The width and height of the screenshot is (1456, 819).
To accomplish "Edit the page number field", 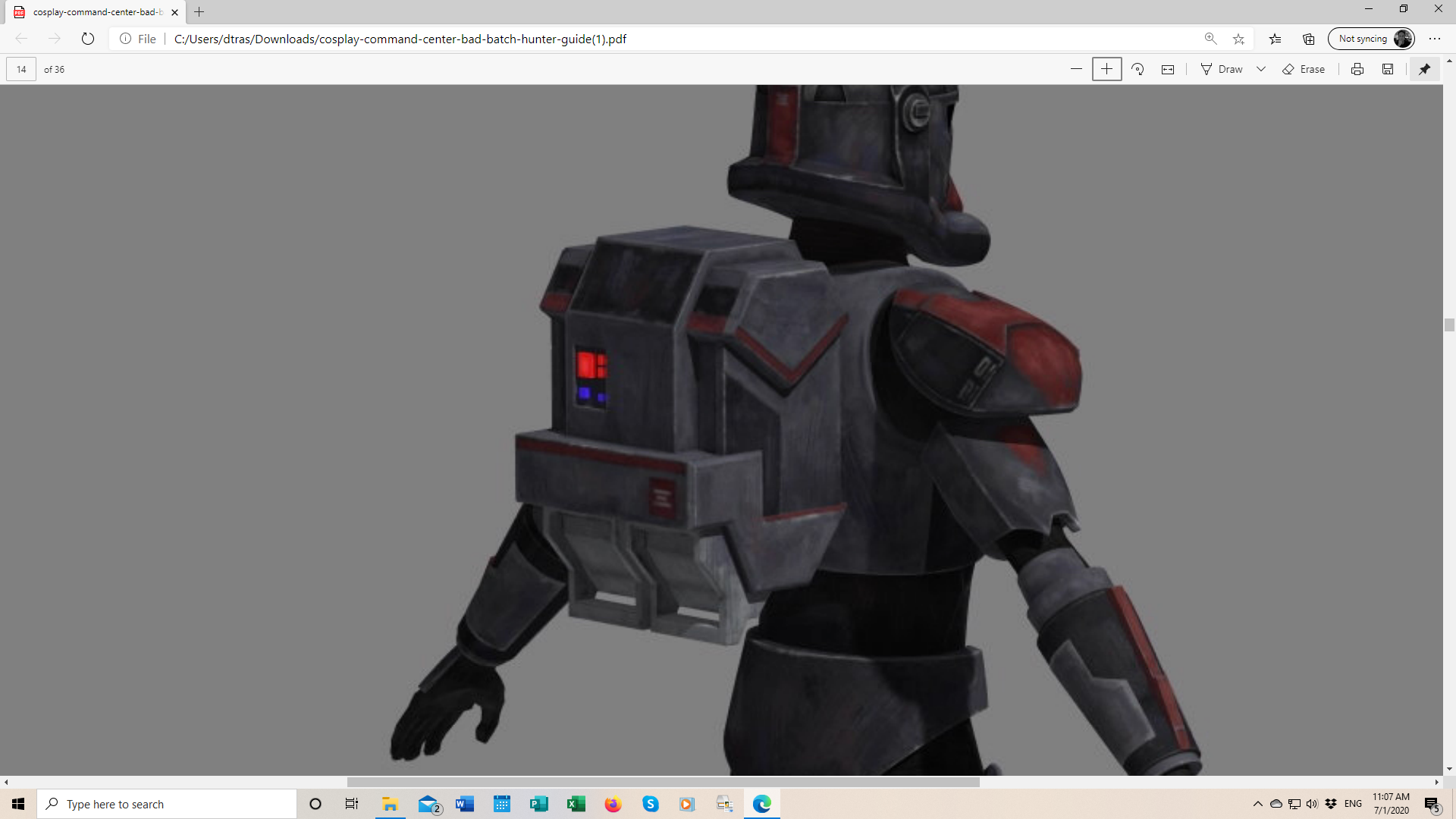I will point(21,69).
